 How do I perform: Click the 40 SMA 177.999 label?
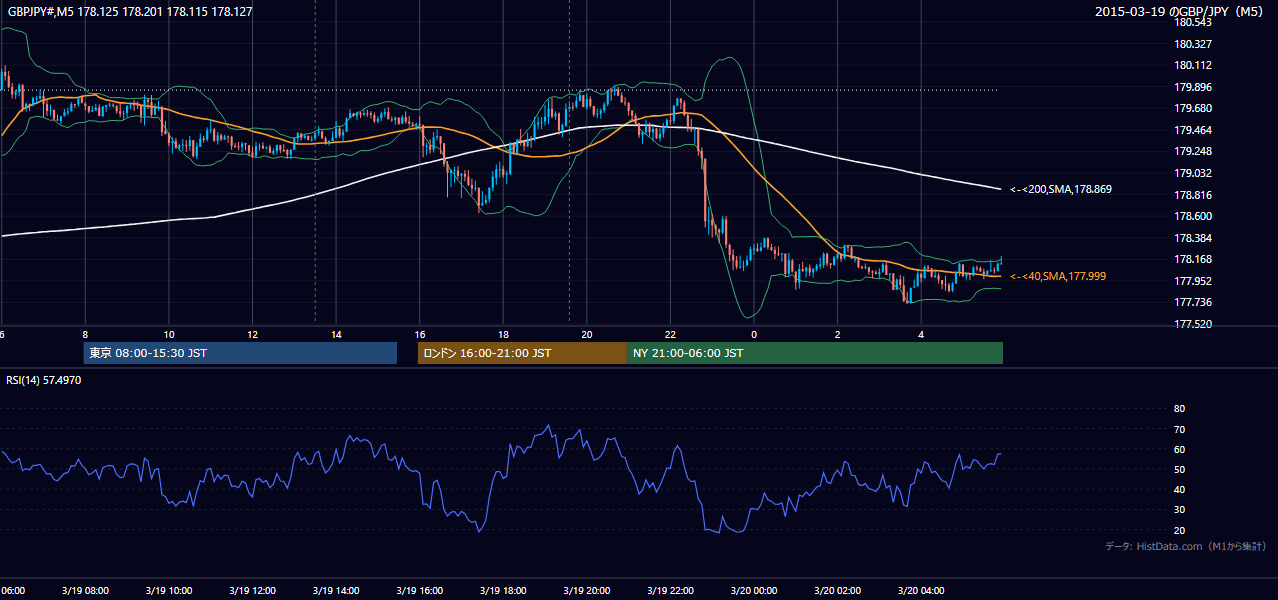click(1058, 276)
